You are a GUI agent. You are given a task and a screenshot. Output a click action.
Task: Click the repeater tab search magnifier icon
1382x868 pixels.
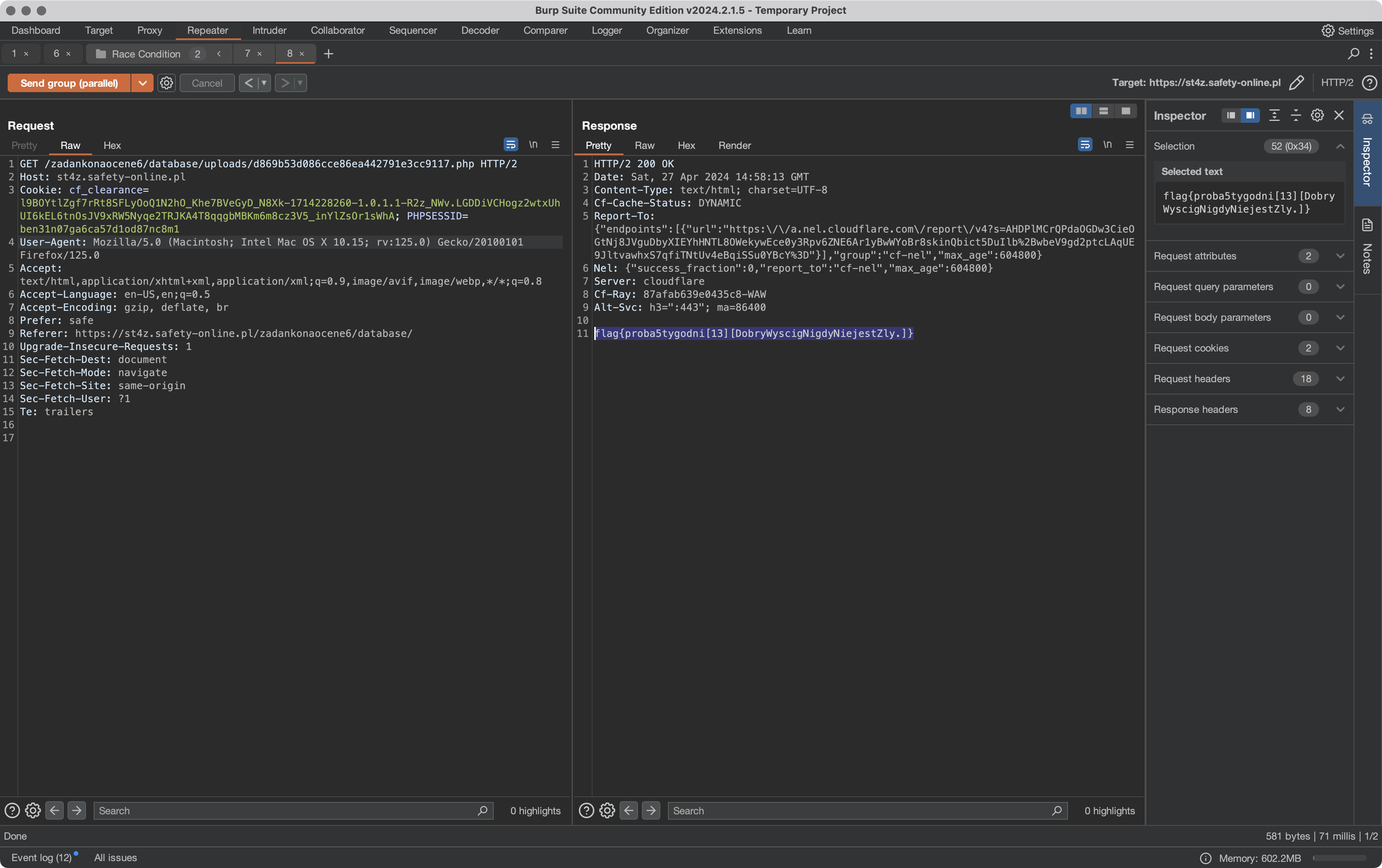1353,54
